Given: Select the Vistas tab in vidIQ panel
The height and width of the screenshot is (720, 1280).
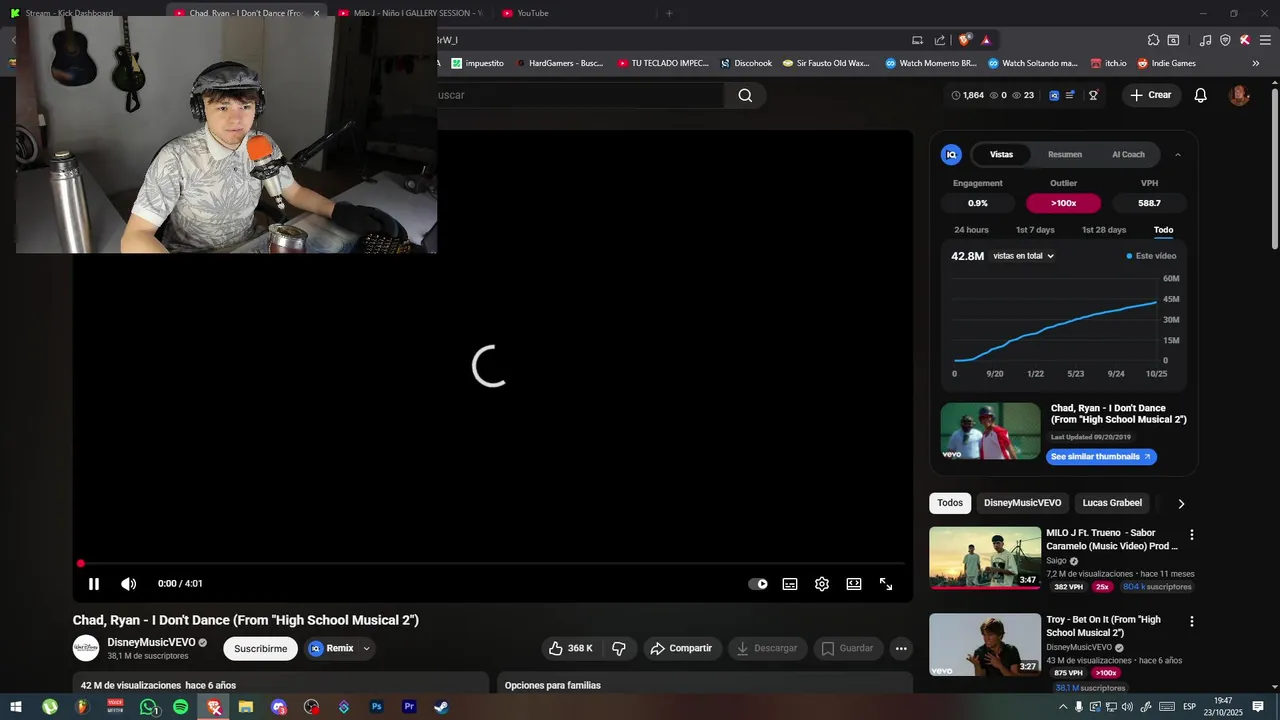Looking at the screenshot, I should point(1001,154).
